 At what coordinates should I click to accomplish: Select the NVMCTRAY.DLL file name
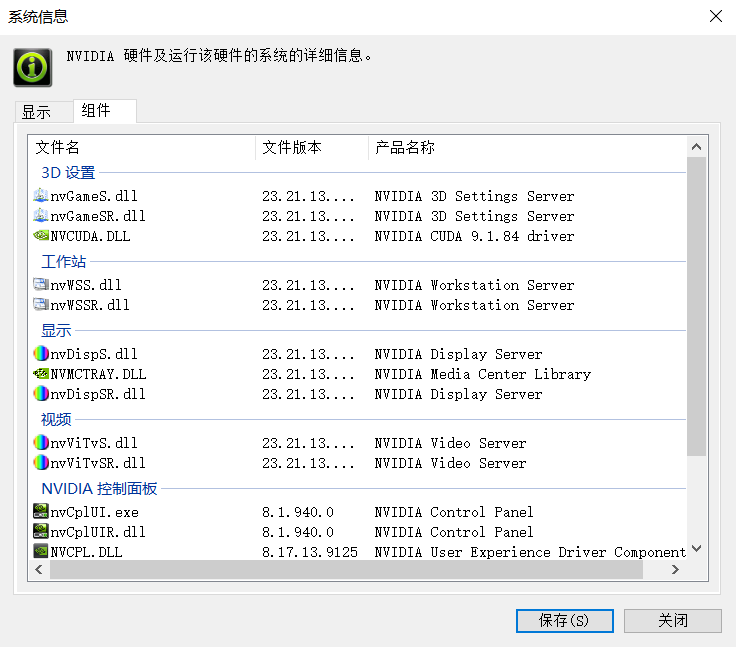click(x=98, y=374)
